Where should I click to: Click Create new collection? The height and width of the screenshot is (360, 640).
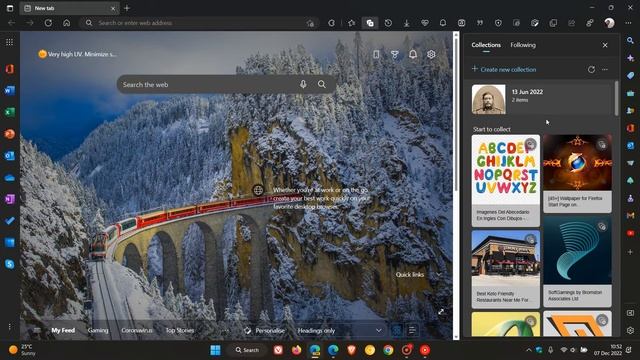point(504,69)
